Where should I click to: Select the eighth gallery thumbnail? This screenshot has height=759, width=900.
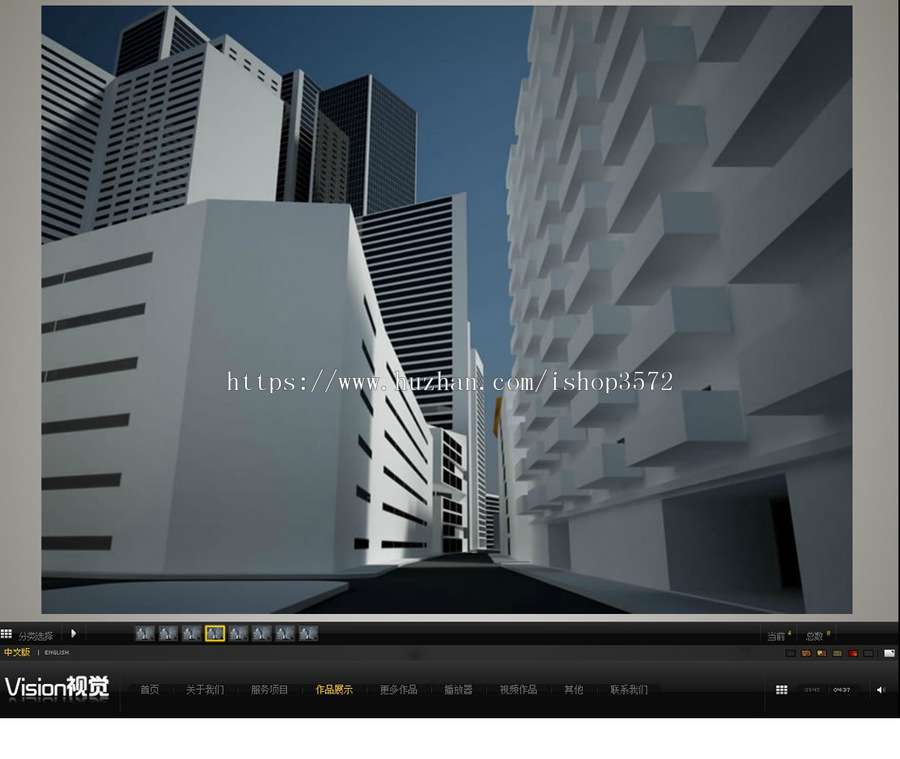point(308,633)
